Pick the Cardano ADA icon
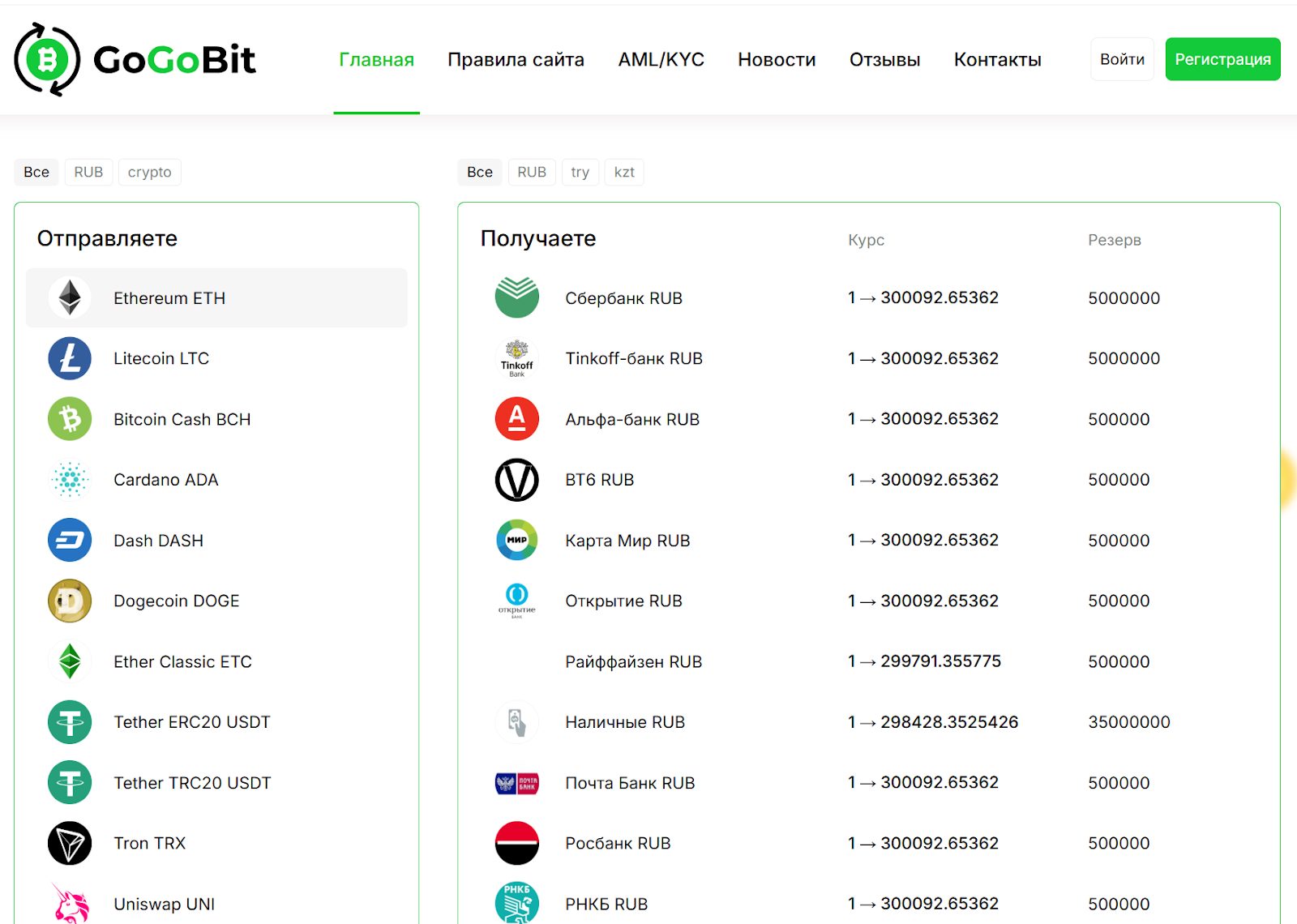Viewport: 1297px width, 924px height. point(70,480)
